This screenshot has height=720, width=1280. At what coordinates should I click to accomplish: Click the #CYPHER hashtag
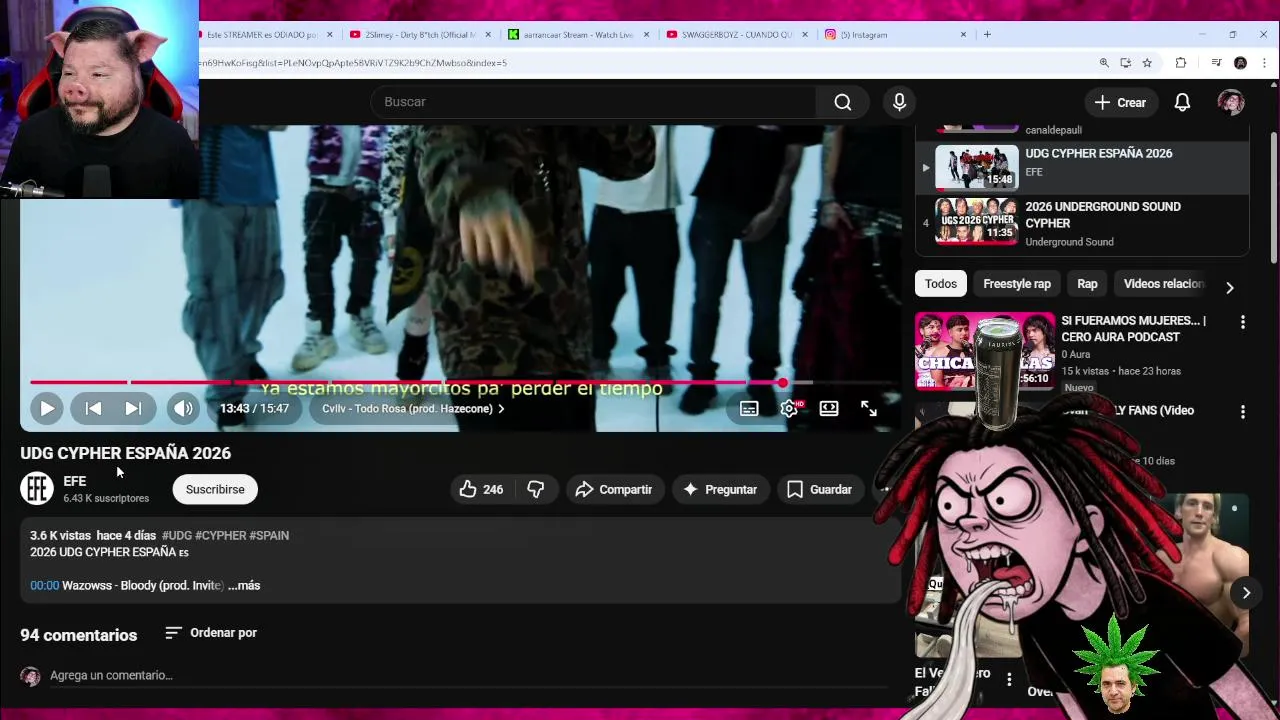[220, 535]
